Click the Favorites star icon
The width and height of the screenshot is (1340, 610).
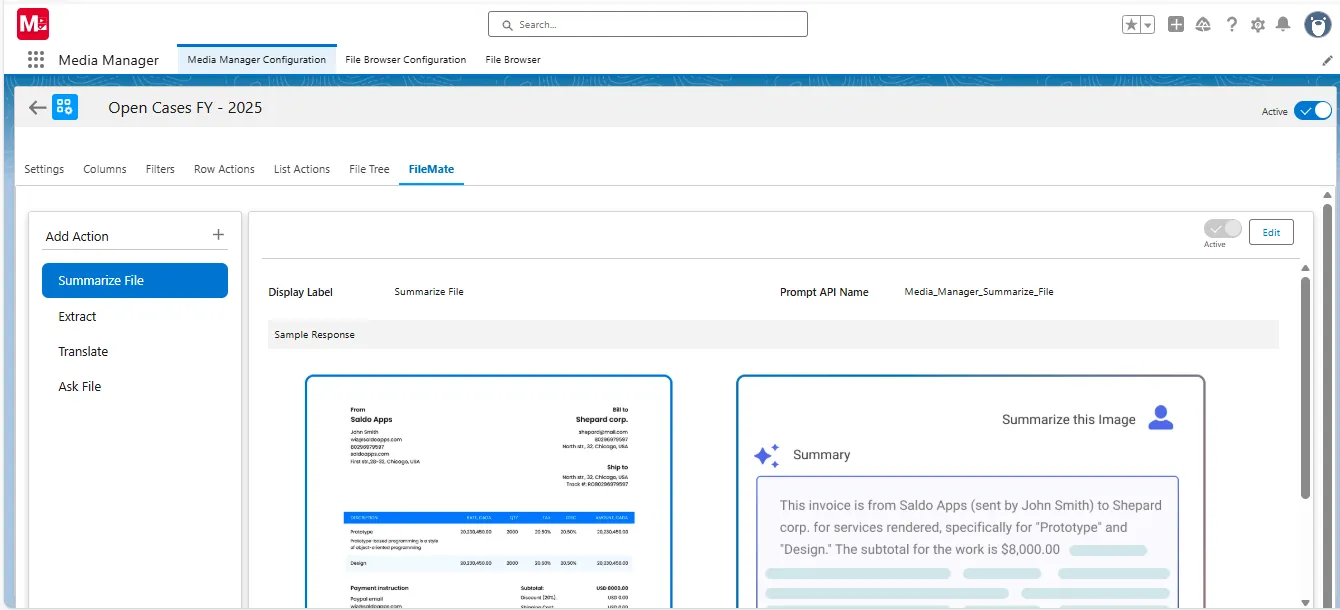[1132, 25]
